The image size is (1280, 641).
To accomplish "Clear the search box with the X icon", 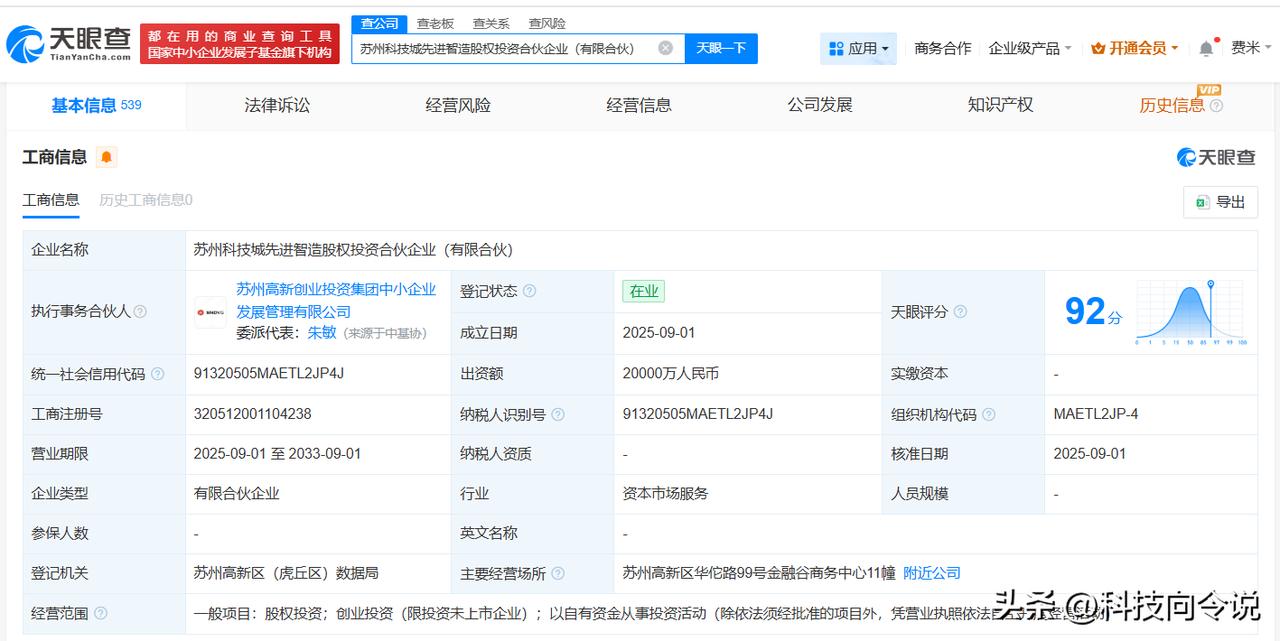I will pyautogui.click(x=665, y=48).
